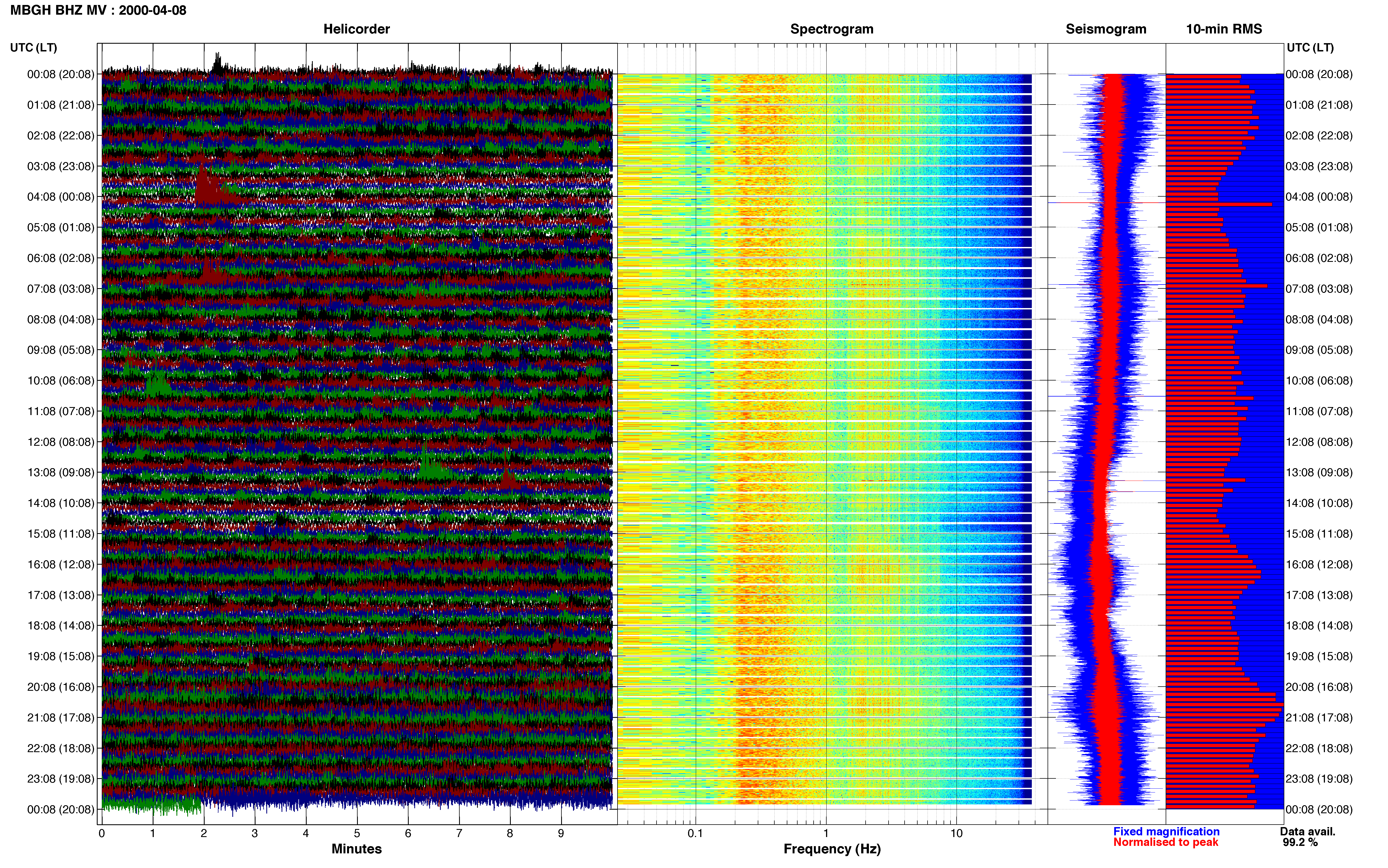1388x868 pixels.
Task: Click the 'Fixed magnification' legend text
Action: click(1166, 832)
